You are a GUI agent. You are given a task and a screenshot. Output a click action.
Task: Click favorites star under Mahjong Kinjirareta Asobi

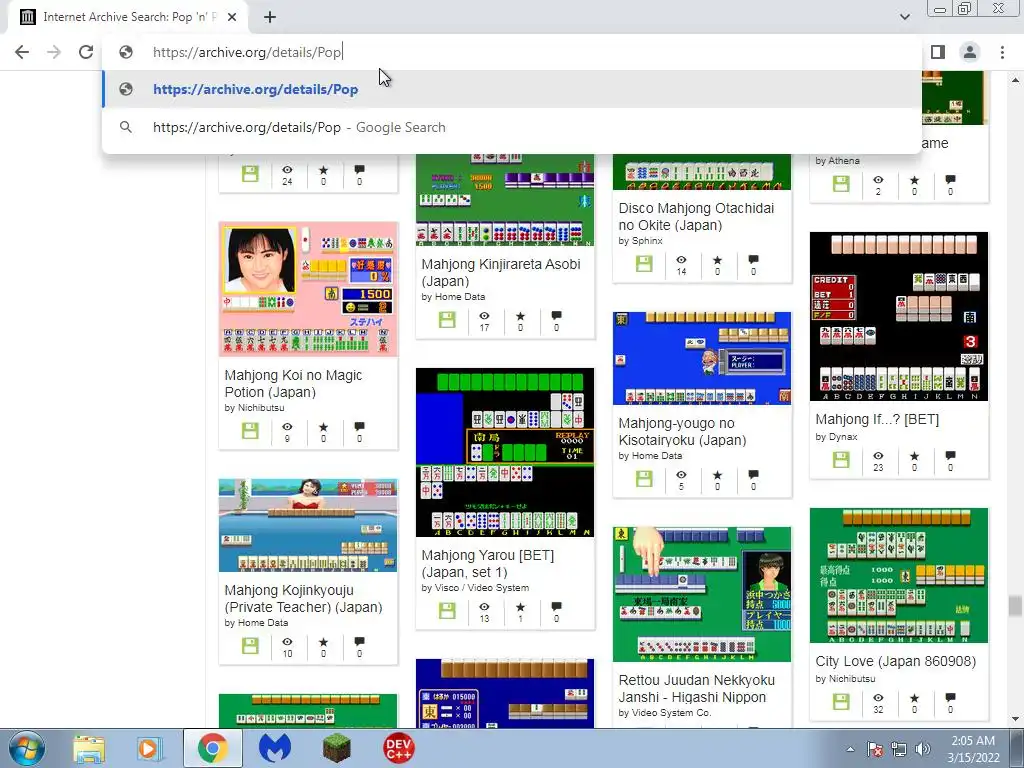[x=520, y=316]
